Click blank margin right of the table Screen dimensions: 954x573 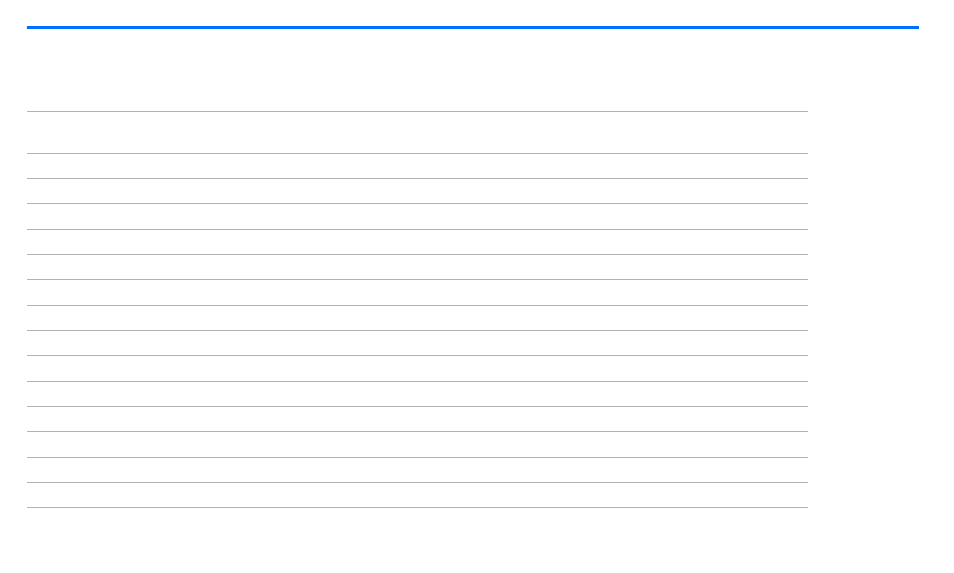[x=864, y=309]
